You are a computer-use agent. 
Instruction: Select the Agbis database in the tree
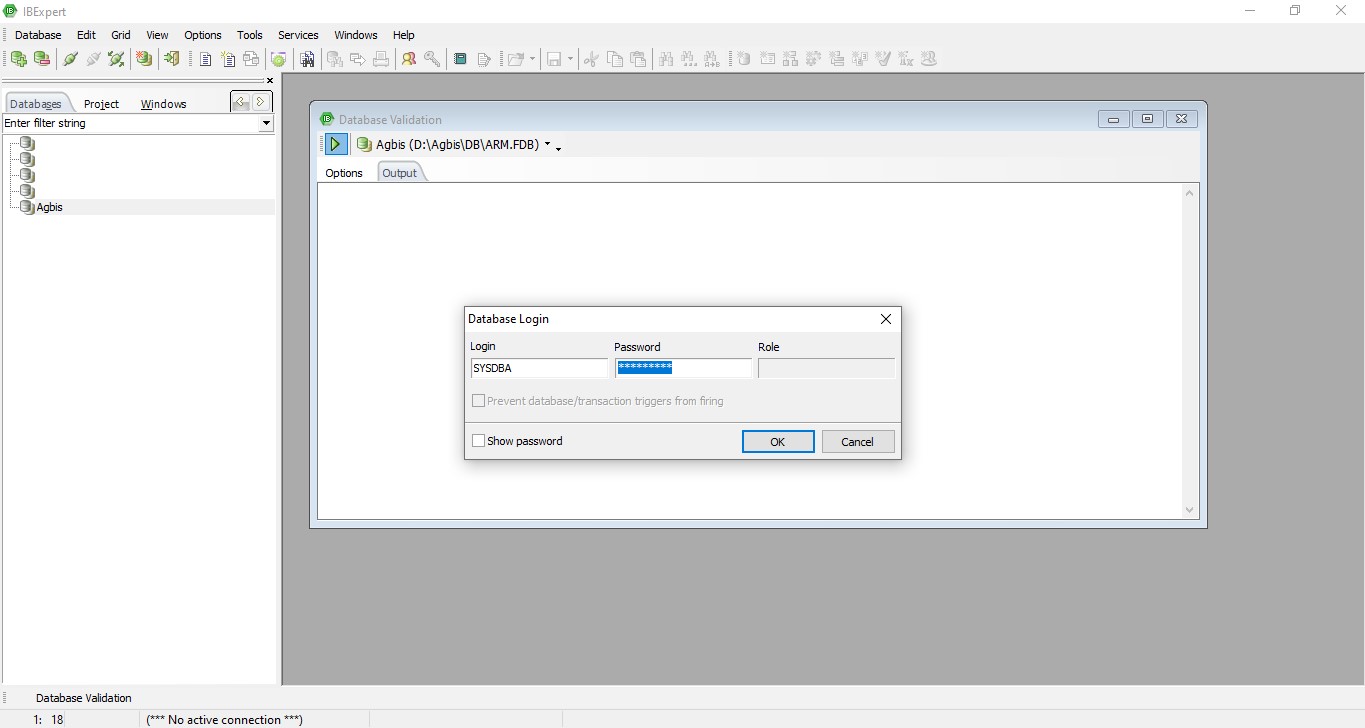(49, 207)
